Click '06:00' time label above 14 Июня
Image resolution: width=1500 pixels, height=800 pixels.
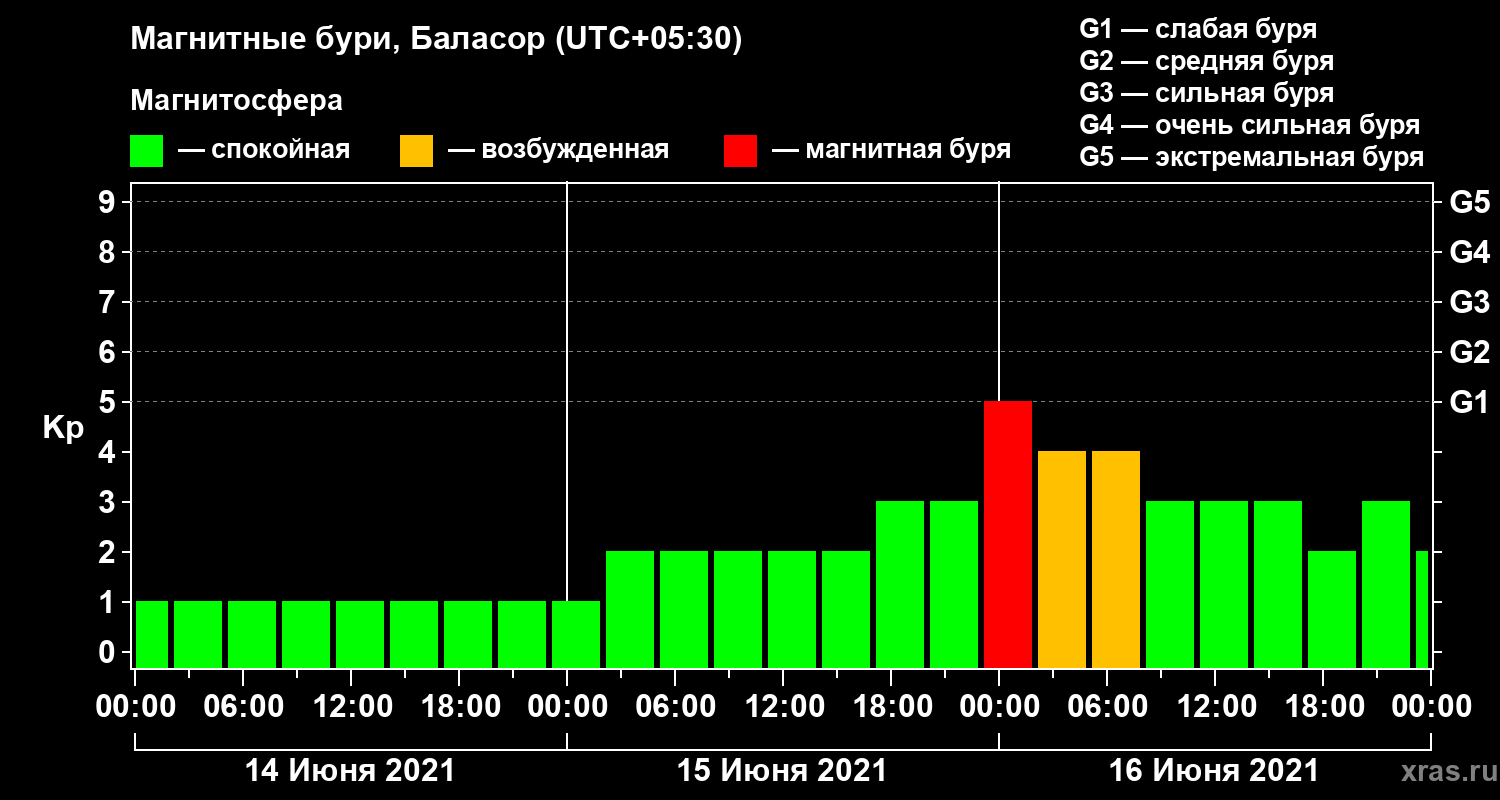(x=243, y=707)
